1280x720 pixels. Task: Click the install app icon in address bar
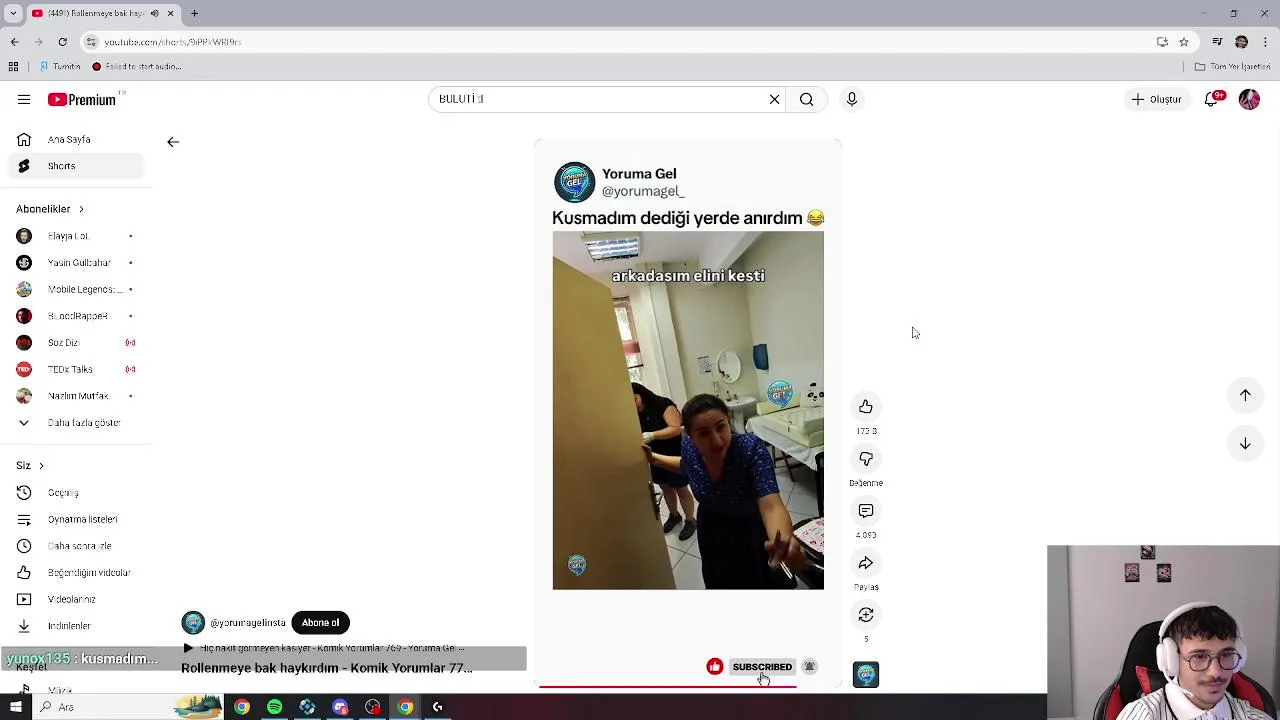click(1162, 42)
